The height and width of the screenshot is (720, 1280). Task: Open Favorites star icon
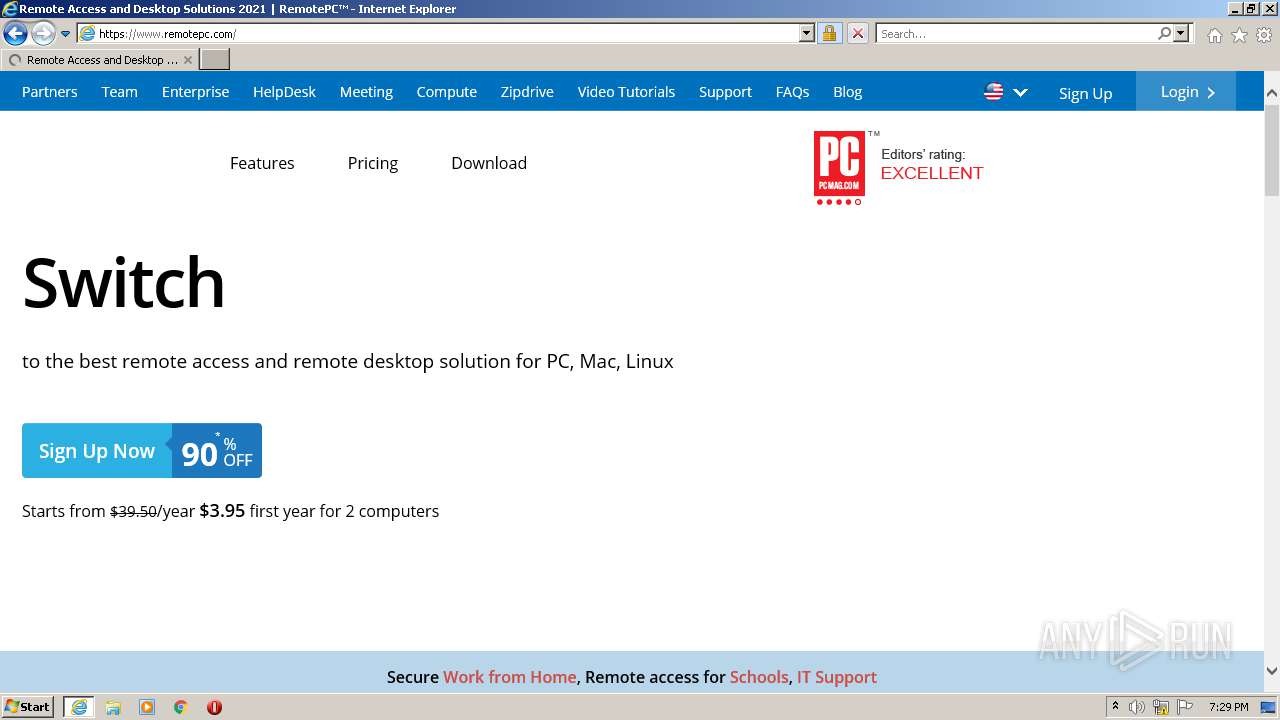1239,35
